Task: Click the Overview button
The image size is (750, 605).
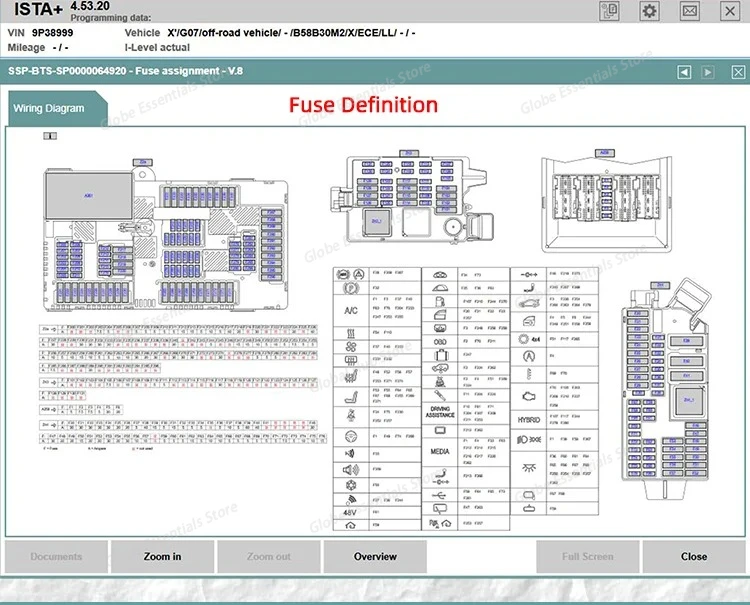Action: click(375, 557)
